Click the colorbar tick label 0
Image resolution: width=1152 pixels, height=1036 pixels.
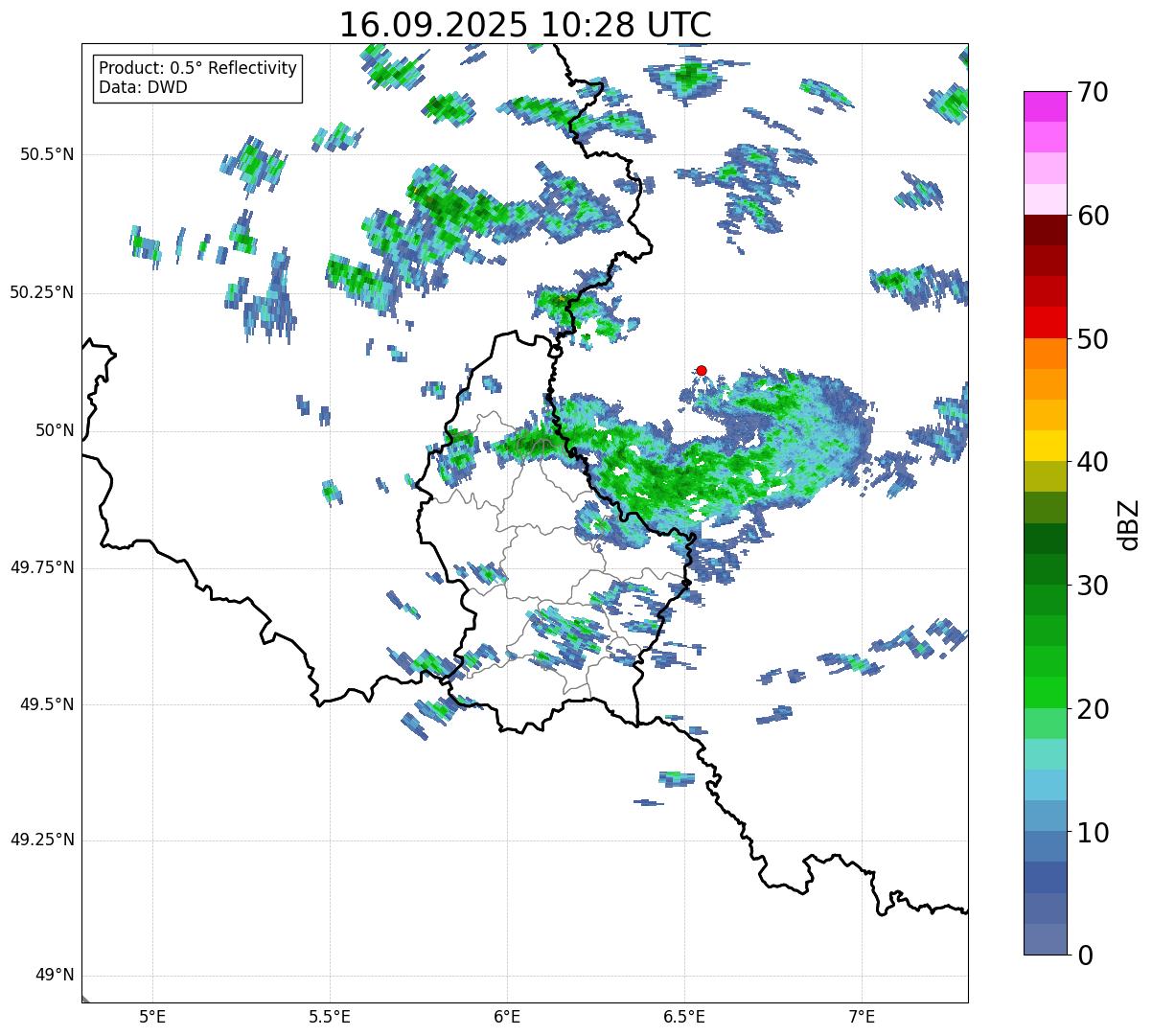click(1083, 955)
